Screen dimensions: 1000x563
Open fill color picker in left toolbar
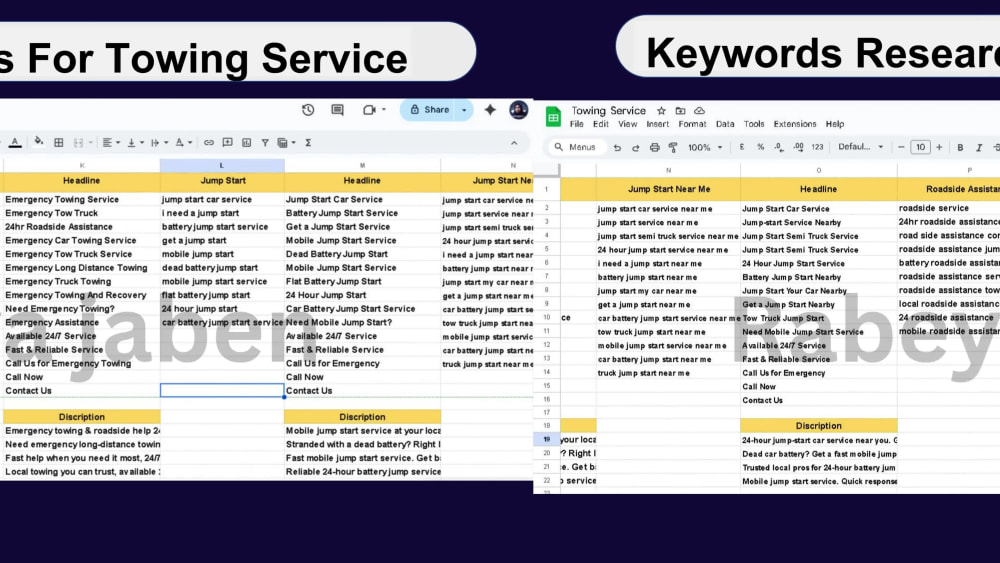[39, 142]
